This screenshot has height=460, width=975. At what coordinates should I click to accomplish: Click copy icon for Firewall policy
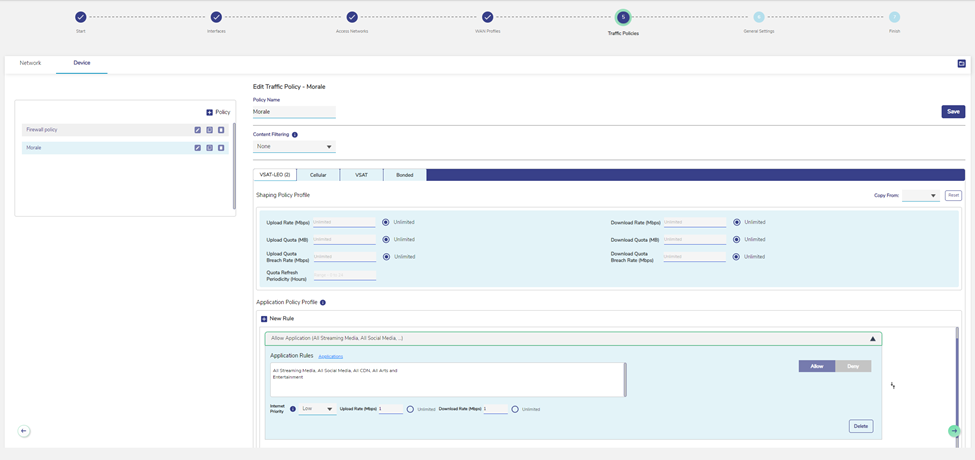(209, 130)
